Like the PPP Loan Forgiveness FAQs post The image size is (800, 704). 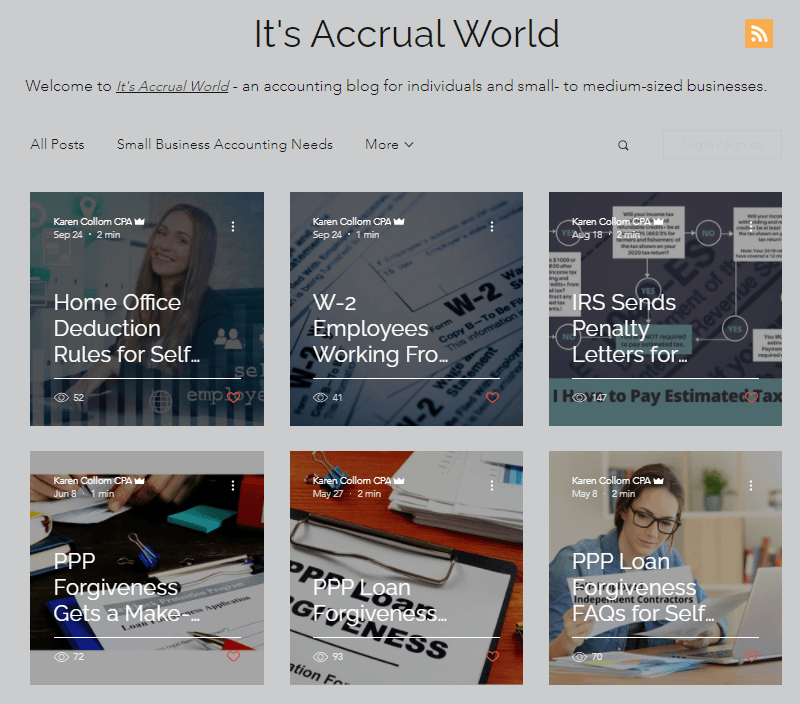pos(751,657)
